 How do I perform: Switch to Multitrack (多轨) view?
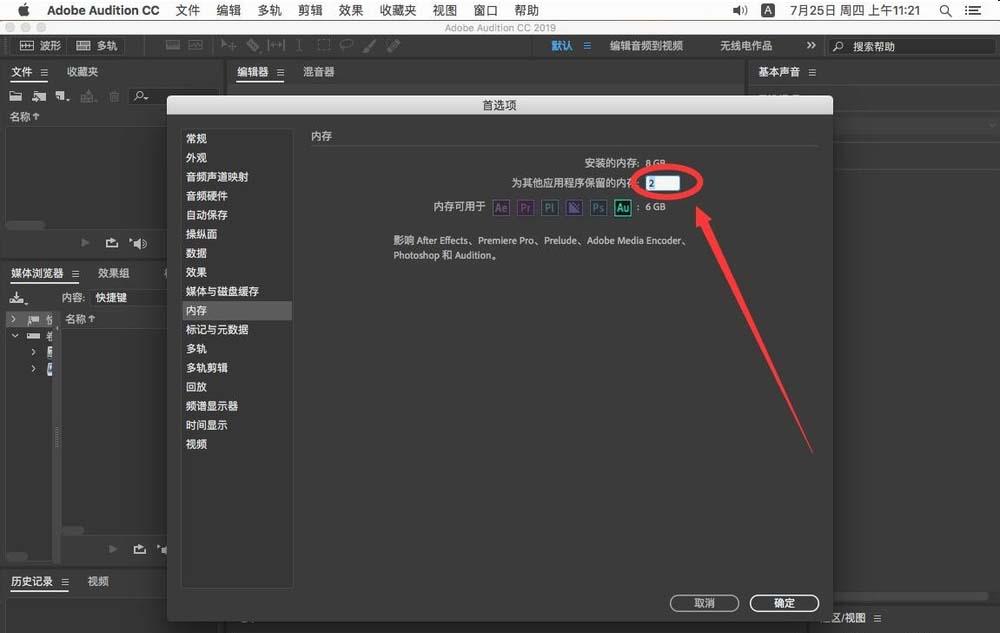pyautogui.click(x=96, y=46)
